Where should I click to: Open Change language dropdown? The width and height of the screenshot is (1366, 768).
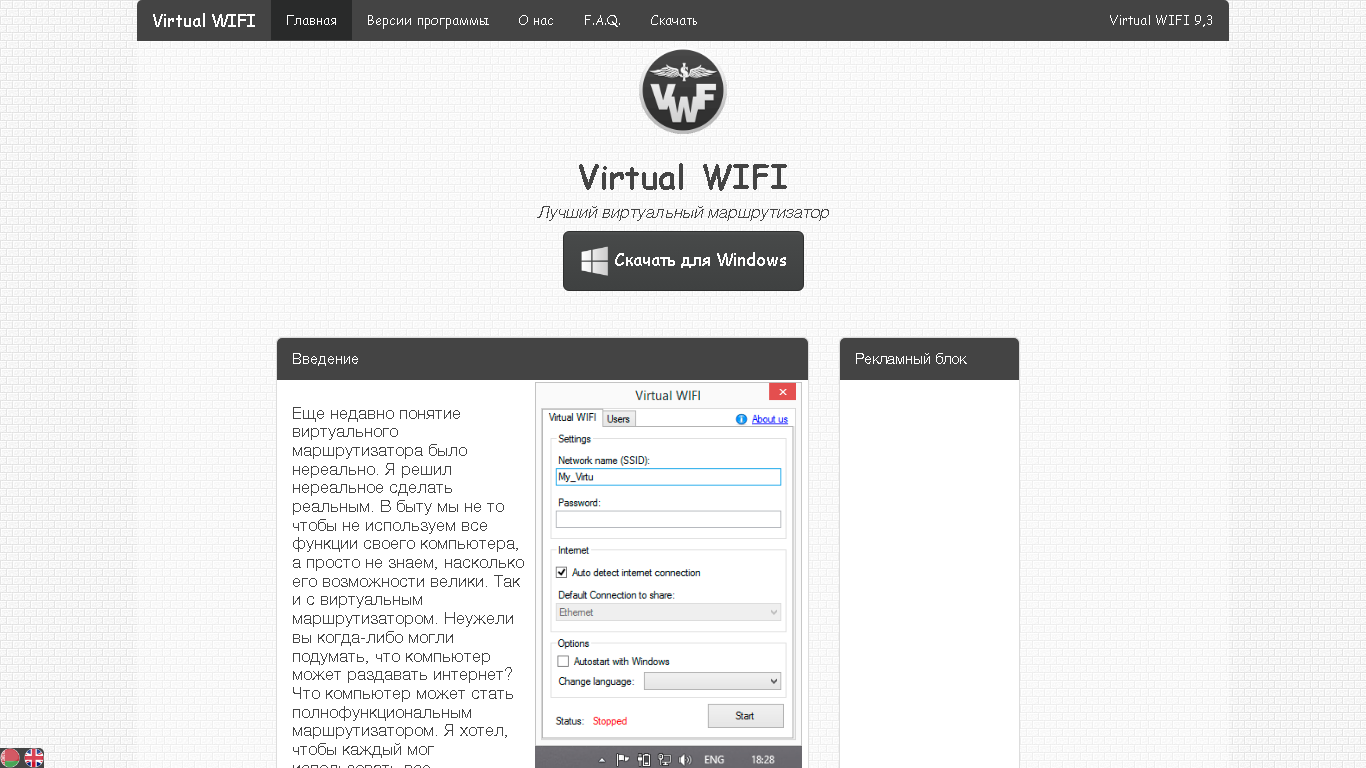[x=712, y=681]
